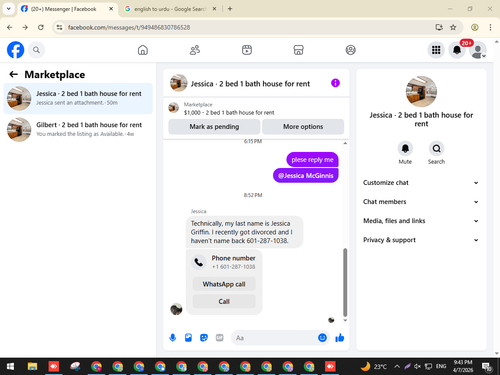Open the Video (Watch) icon
This screenshot has width=500, height=375.
click(x=247, y=50)
